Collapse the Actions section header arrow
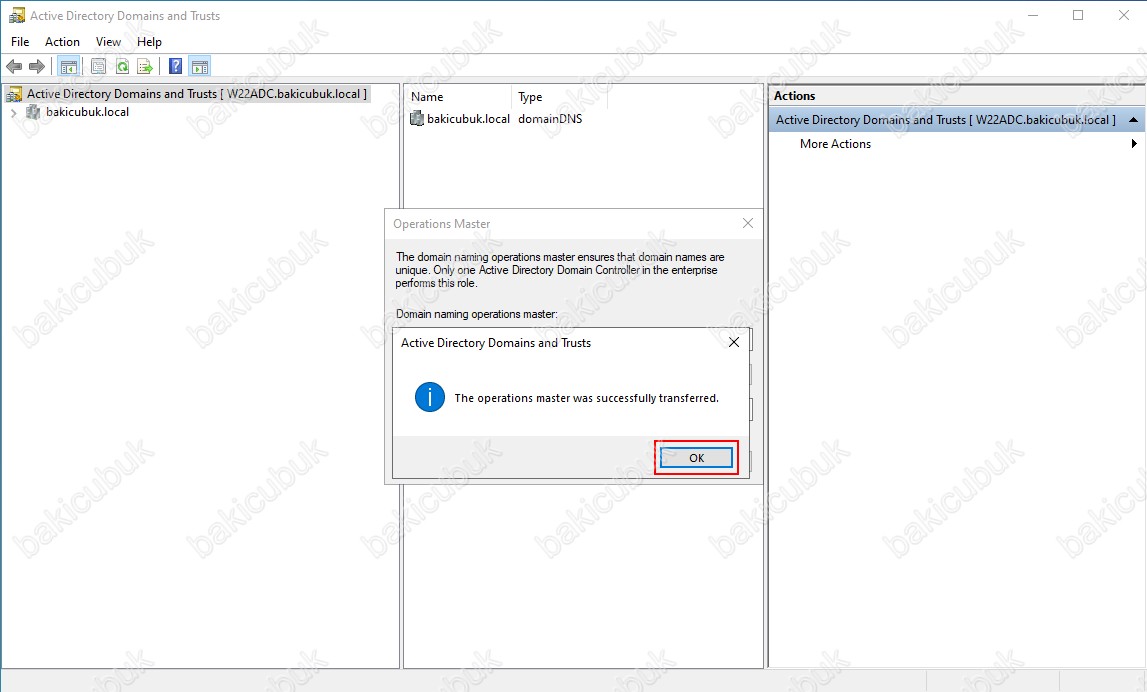Viewport: 1147px width, 692px height. pyautogui.click(x=1133, y=119)
